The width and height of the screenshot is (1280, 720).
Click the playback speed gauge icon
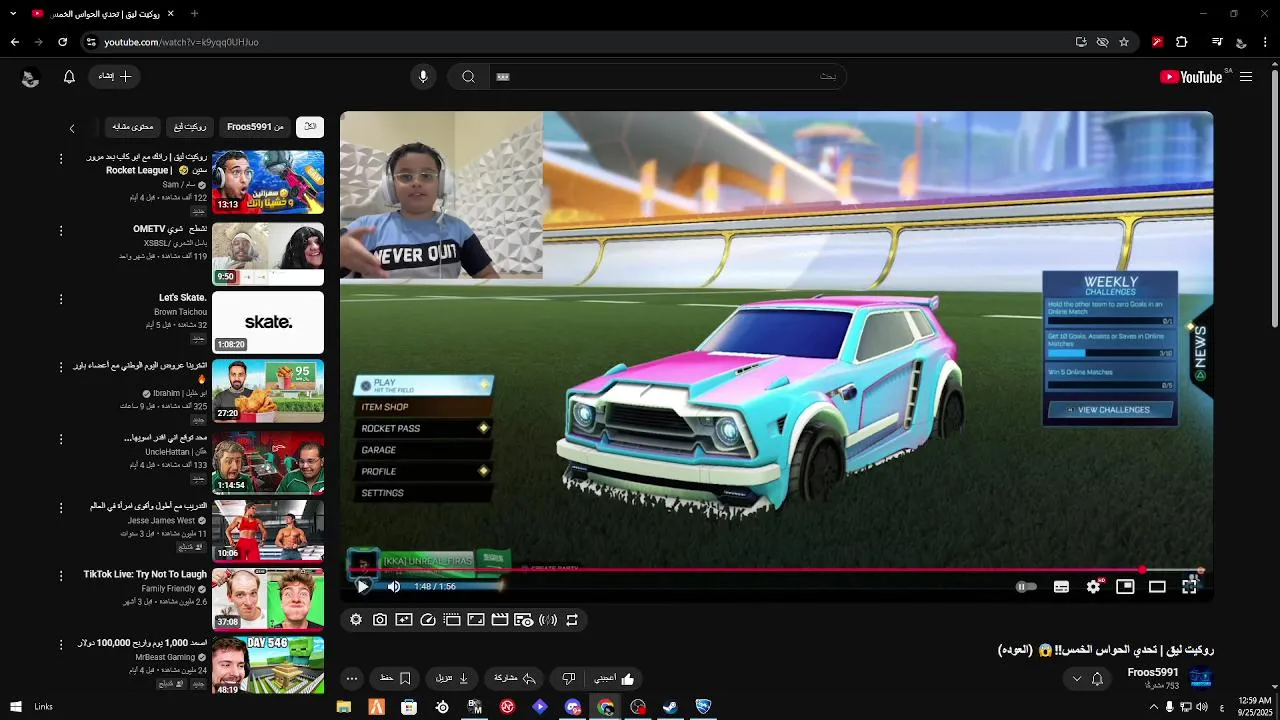tap(428, 620)
